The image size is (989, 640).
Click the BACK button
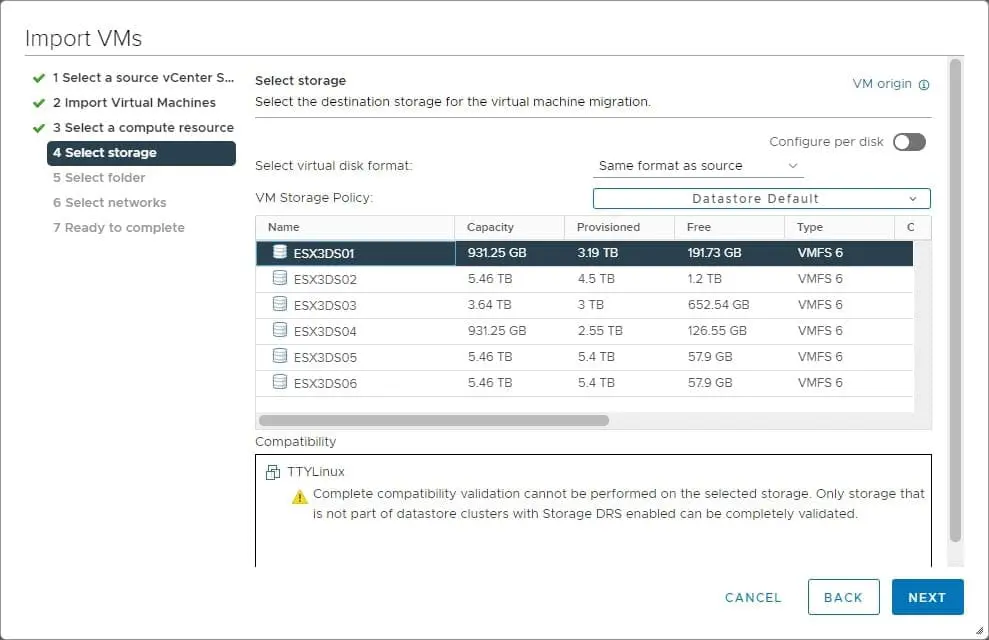tap(843, 597)
